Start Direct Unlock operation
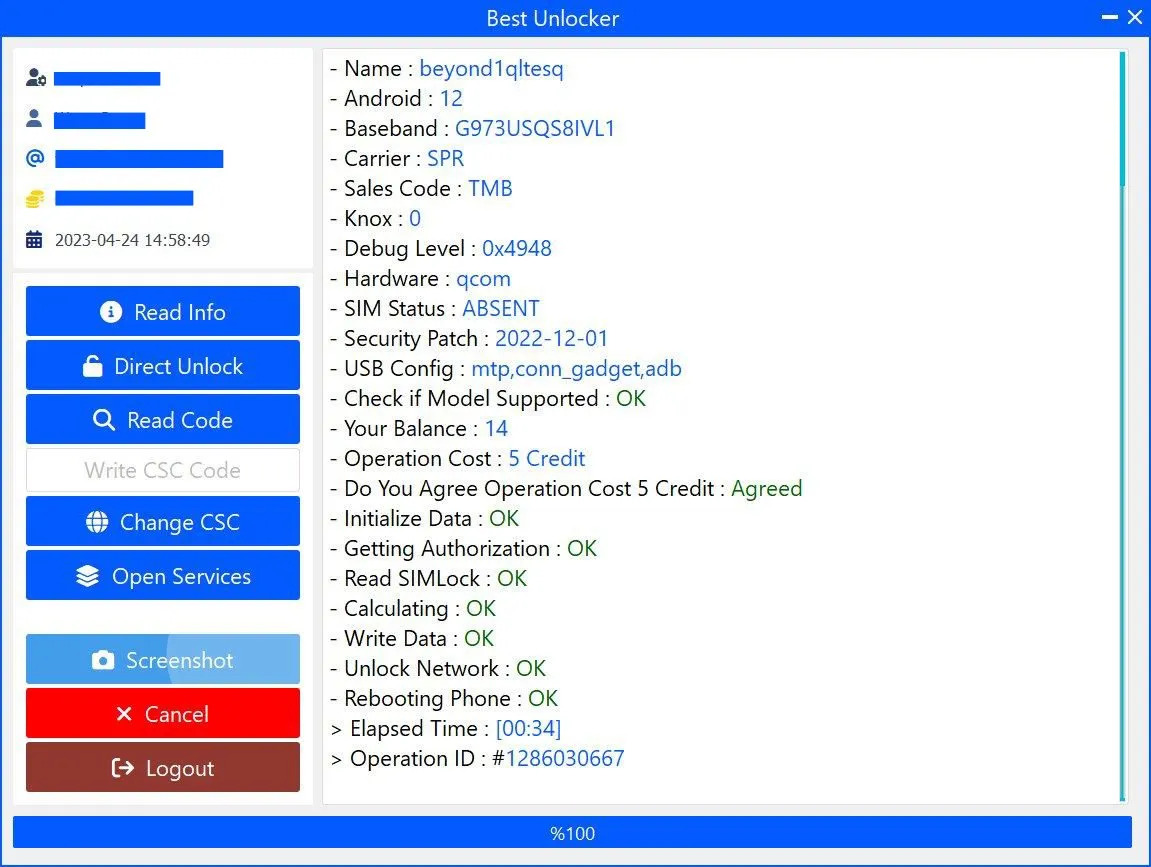 pyautogui.click(x=162, y=366)
